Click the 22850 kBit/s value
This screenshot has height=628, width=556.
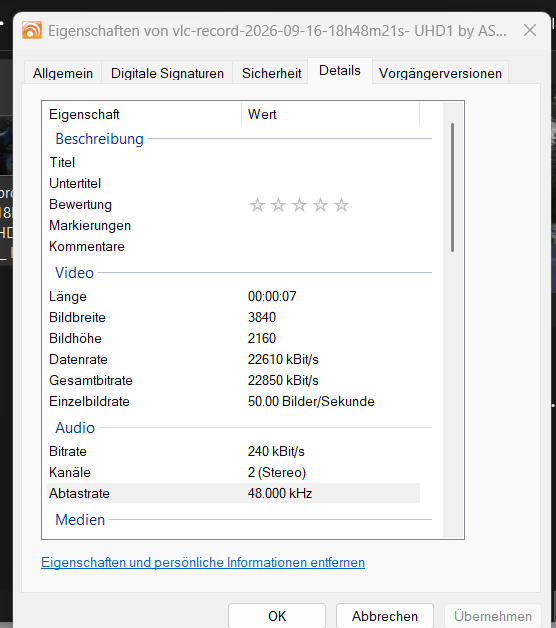pyautogui.click(x=283, y=380)
